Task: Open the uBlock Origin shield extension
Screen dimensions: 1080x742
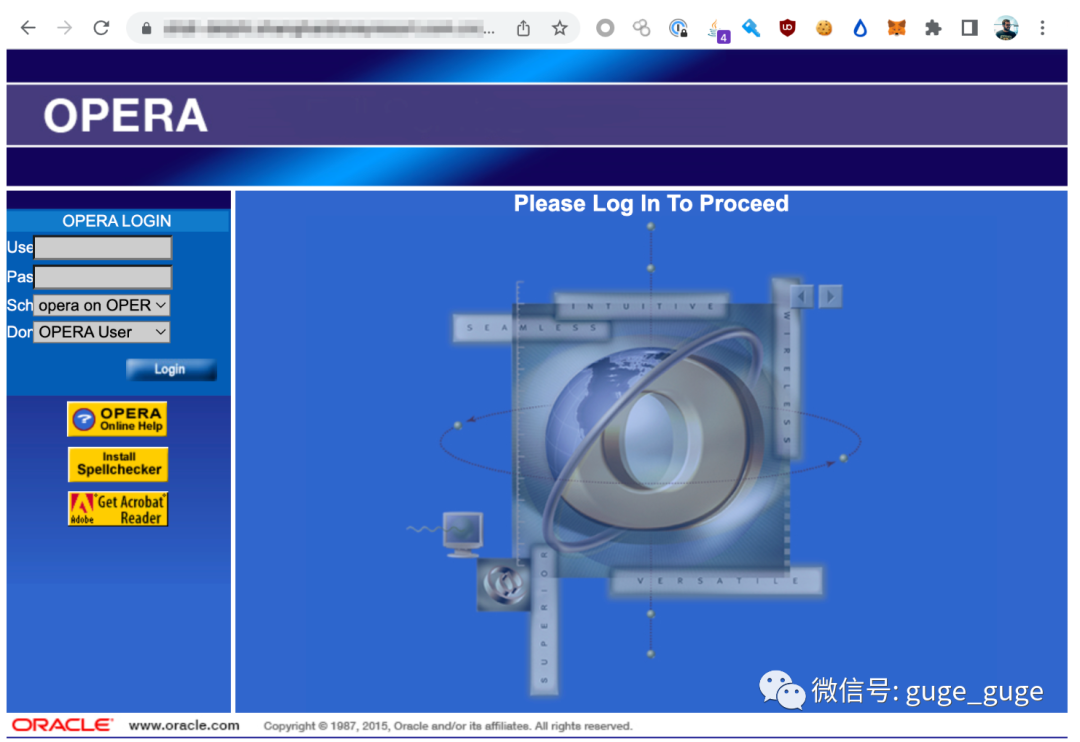Action: (787, 28)
